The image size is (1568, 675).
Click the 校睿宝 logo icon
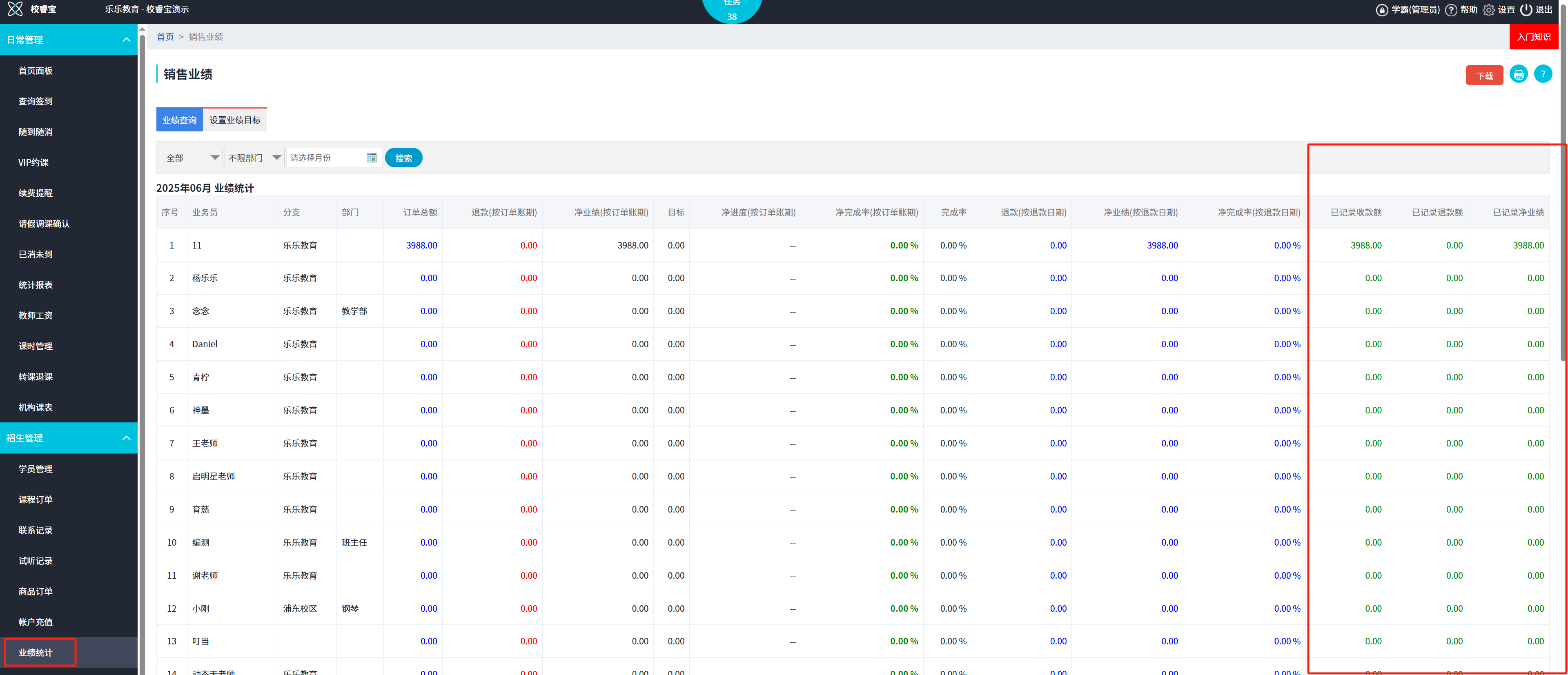coord(15,9)
